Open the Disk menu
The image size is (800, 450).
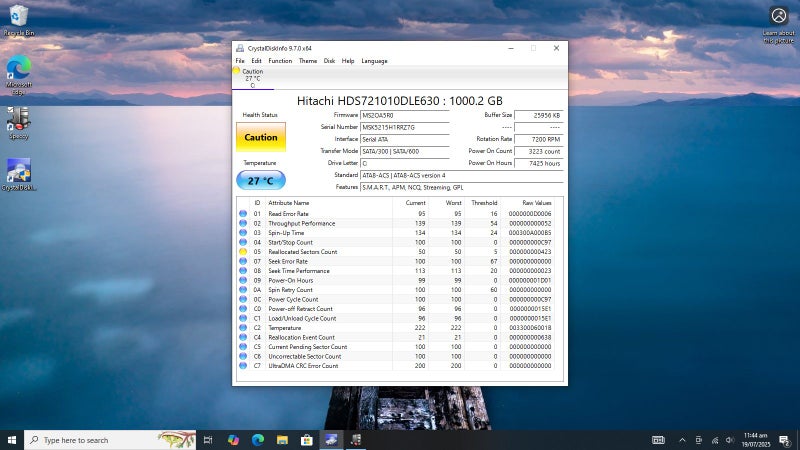pyautogui.click(x=329, y=61)
